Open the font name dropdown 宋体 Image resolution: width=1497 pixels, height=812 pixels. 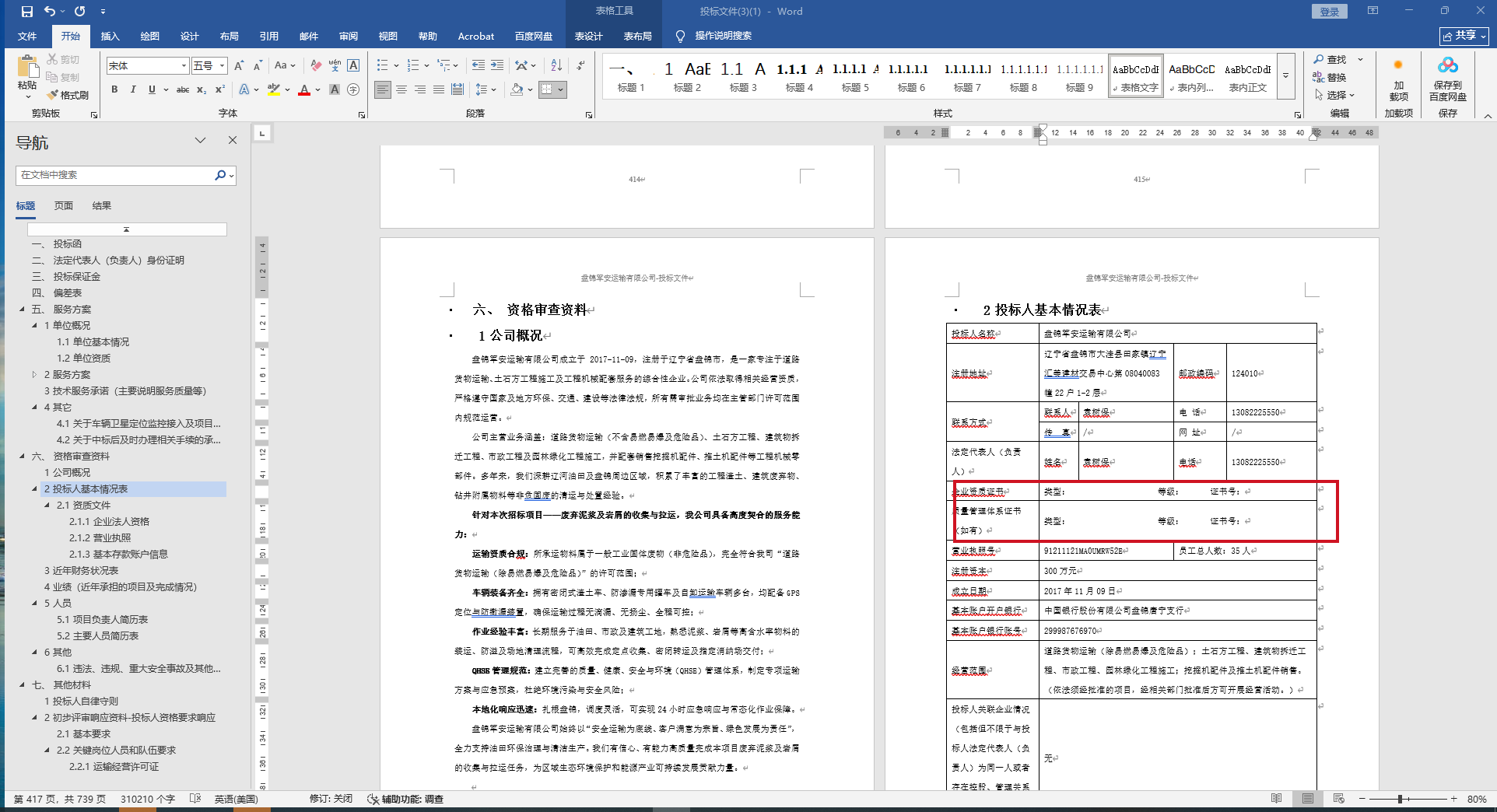(184, 66)
